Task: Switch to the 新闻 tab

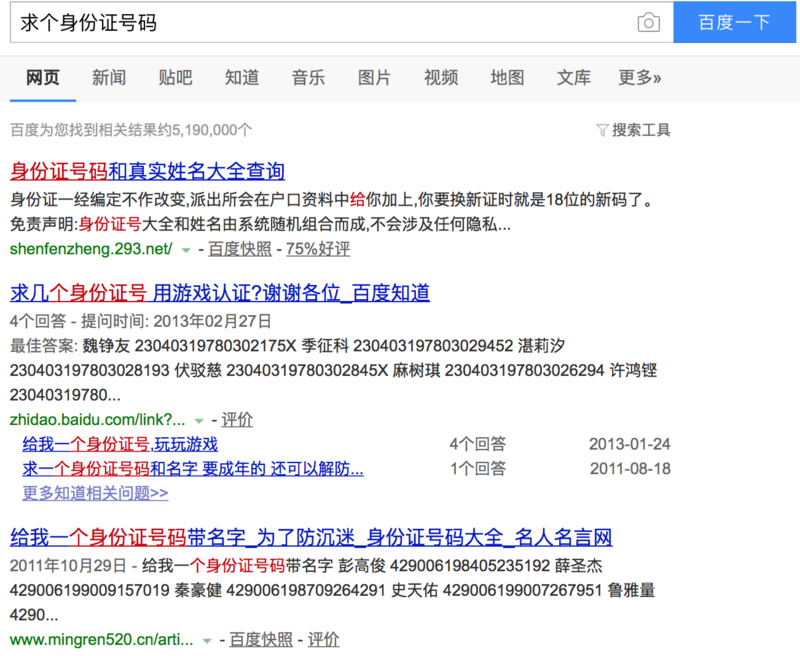Action: (x=109, y=77)
